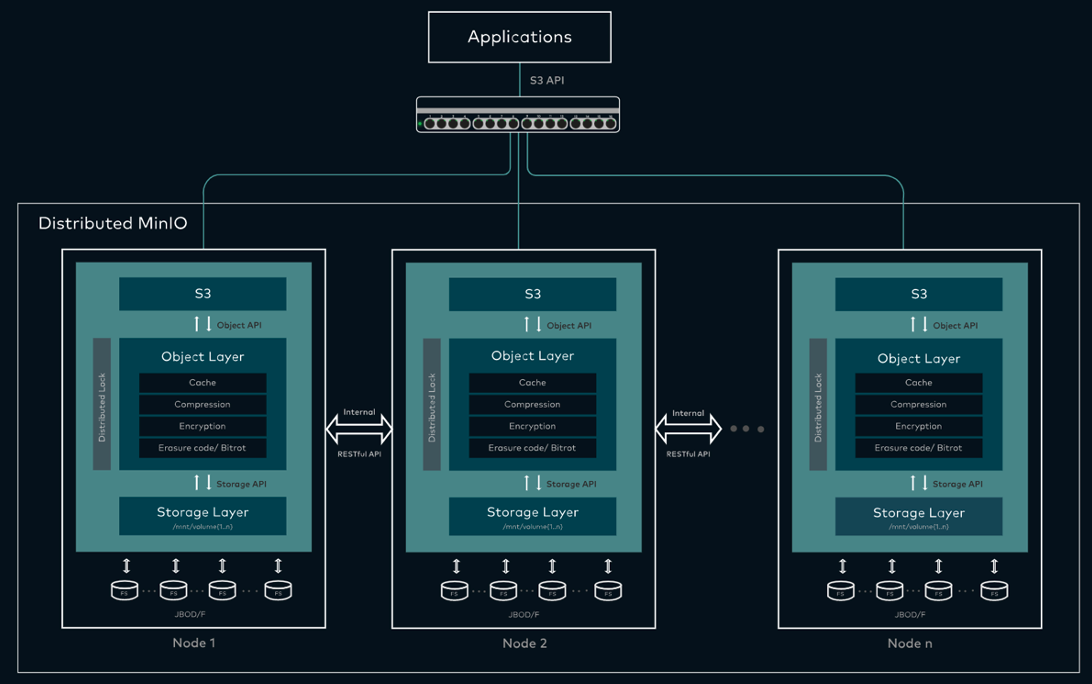Click Erasure code/ Bitrot in Node n
The height and width of the screenshot is (684, 1092).
tap(919, 448)
